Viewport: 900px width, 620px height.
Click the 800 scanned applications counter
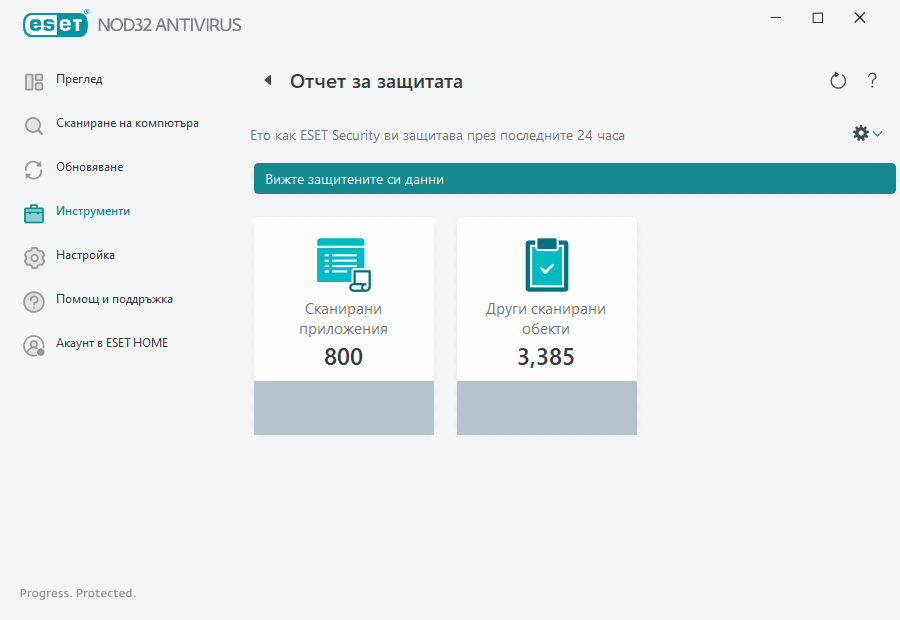343,356
